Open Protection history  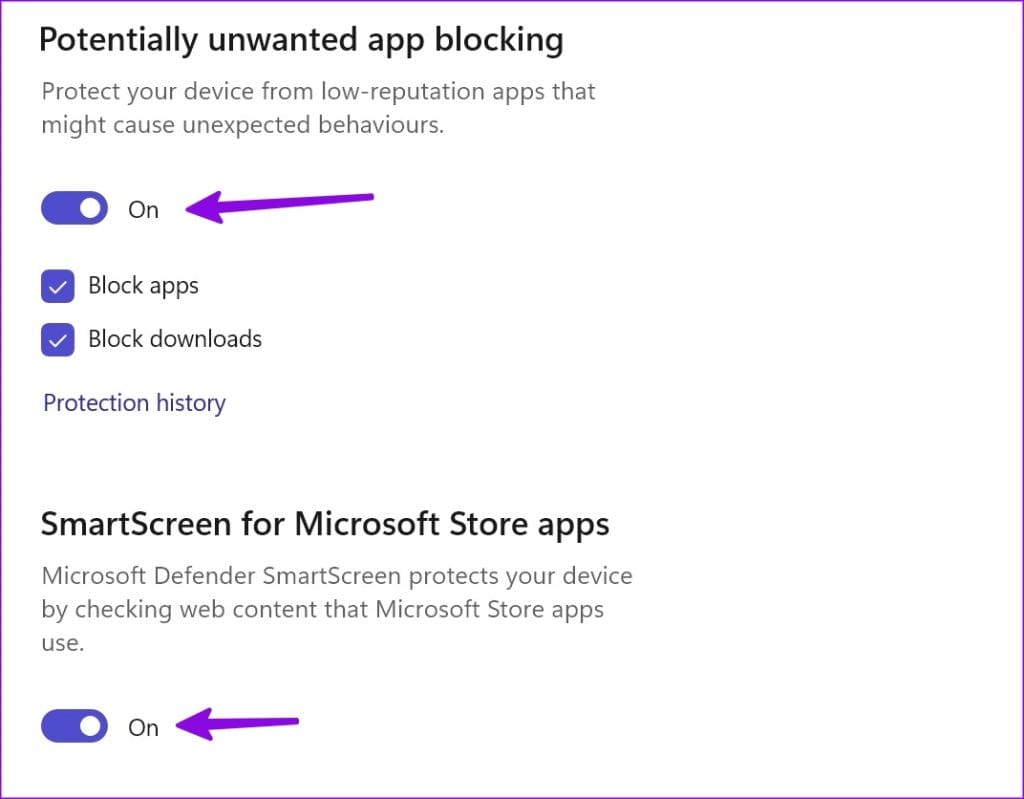[x=133, y=402]
